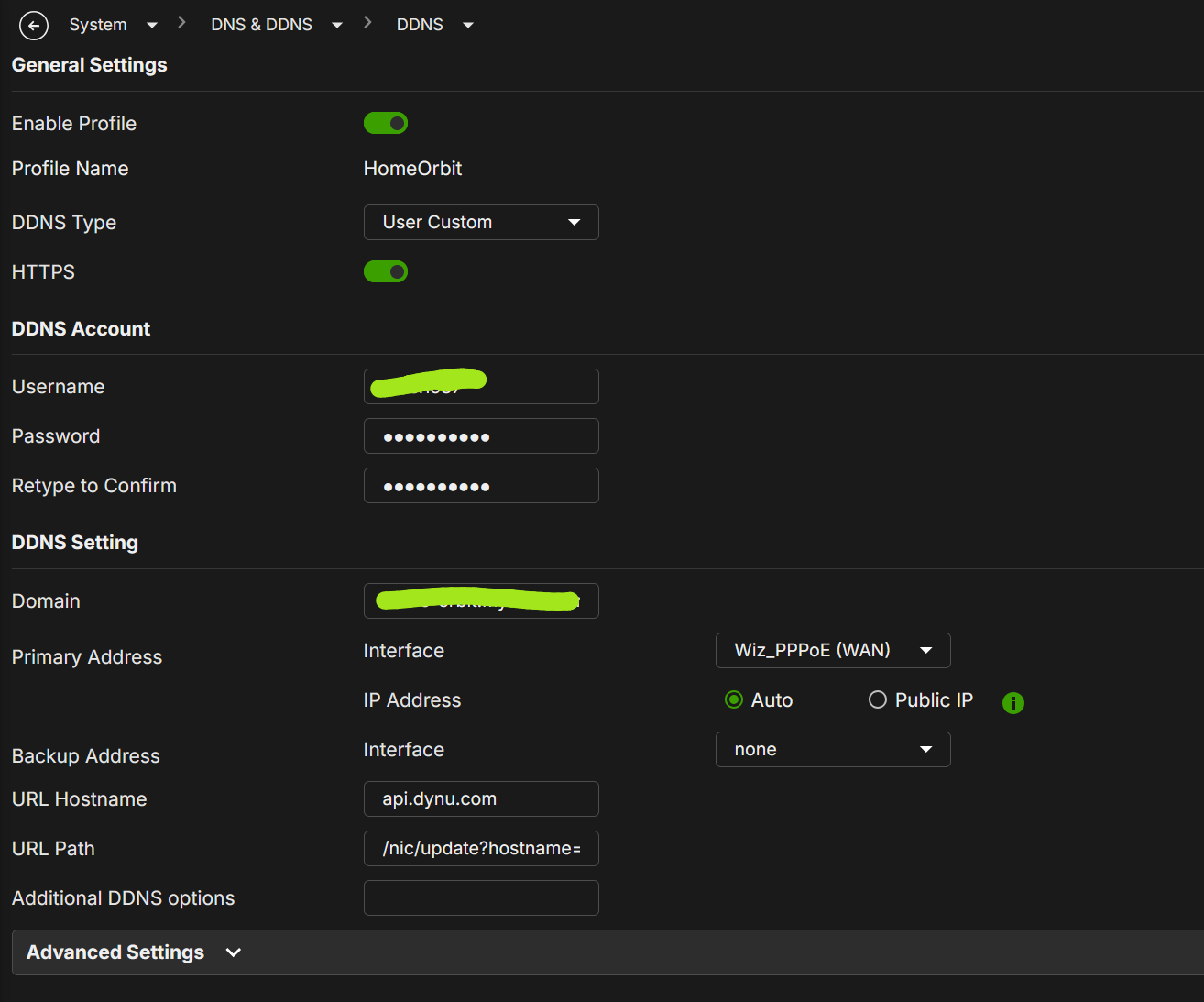Click the HomeOrbit profile name text
The width and height of the screenshot is (1204, 1002).
(x=412, y=169)
